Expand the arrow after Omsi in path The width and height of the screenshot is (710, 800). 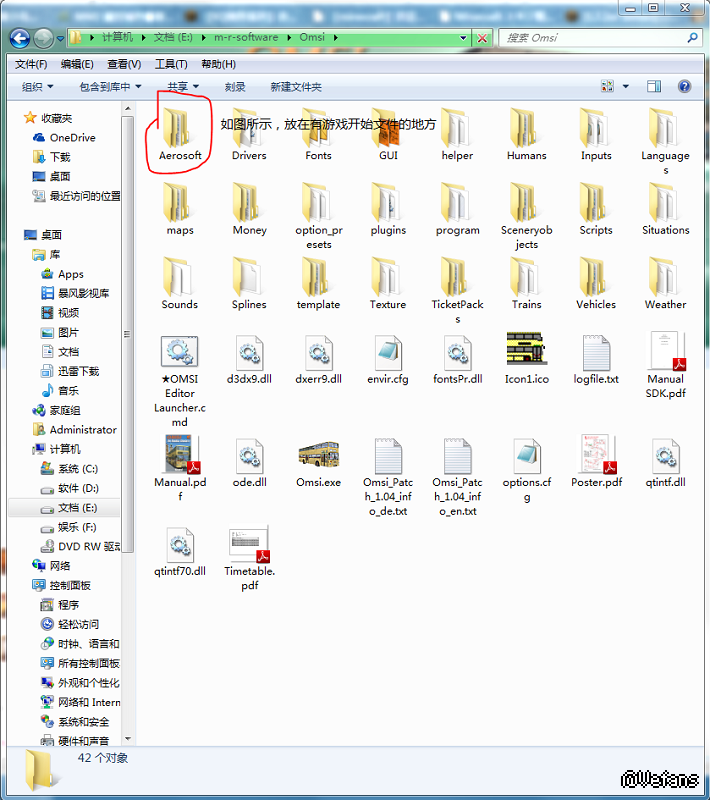(336, 38)
